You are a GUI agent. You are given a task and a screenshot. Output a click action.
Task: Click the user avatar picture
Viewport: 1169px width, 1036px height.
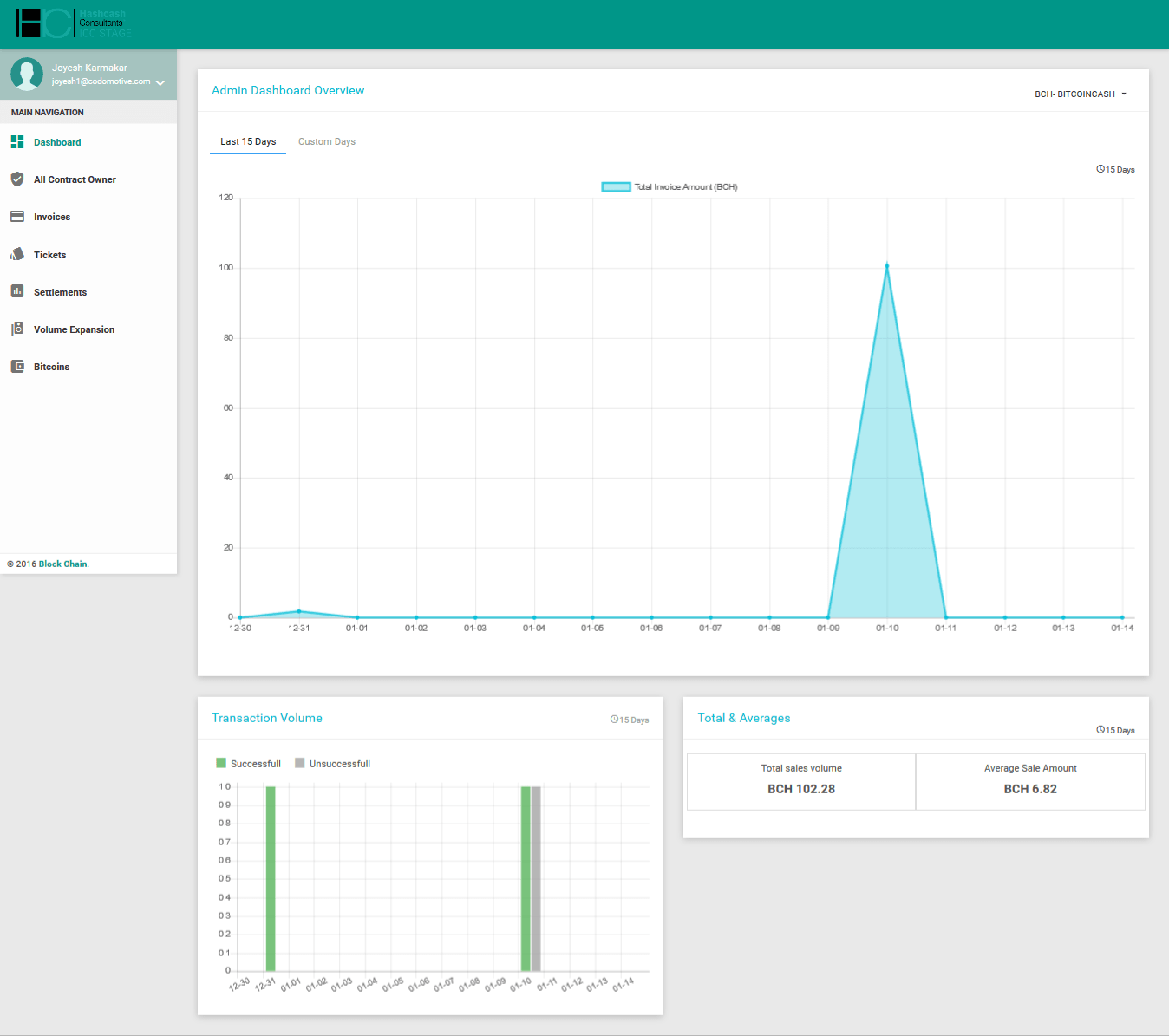(x=27, y=74)
